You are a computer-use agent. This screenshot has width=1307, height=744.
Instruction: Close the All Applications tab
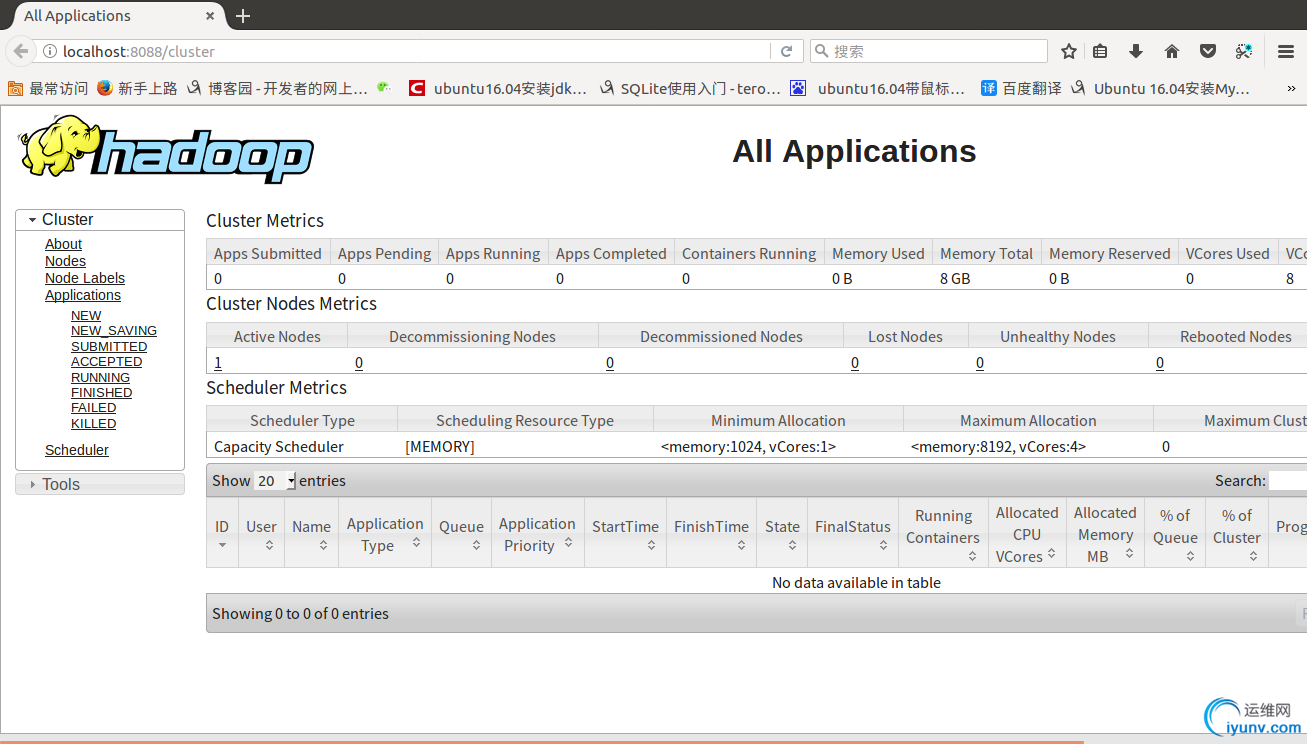pyautogui.click(x=210, y=16)
